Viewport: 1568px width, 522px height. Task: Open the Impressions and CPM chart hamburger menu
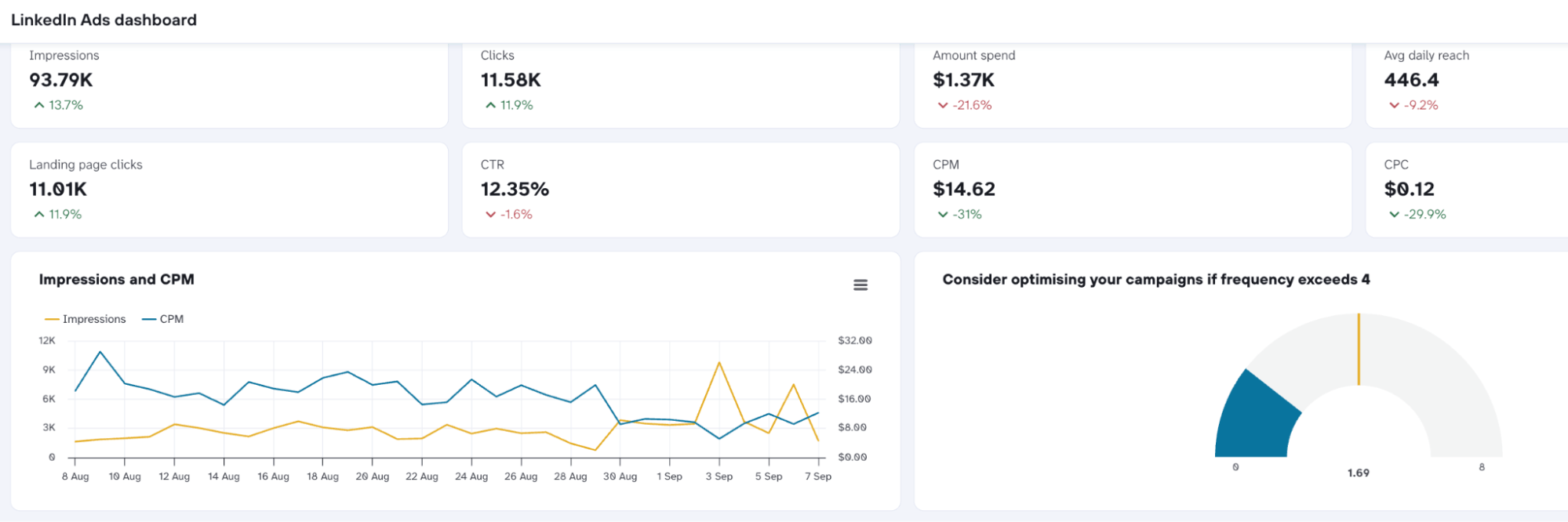(x=860, y=285)
